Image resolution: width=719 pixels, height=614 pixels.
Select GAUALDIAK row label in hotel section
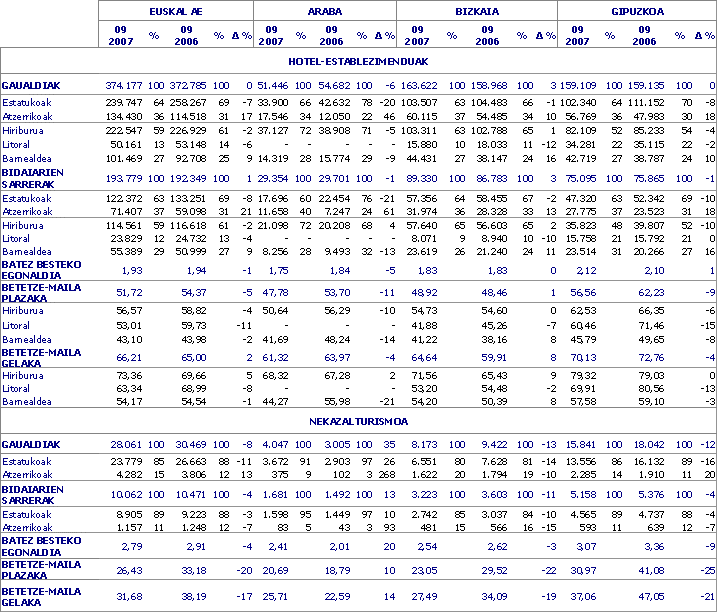(31, 86)
